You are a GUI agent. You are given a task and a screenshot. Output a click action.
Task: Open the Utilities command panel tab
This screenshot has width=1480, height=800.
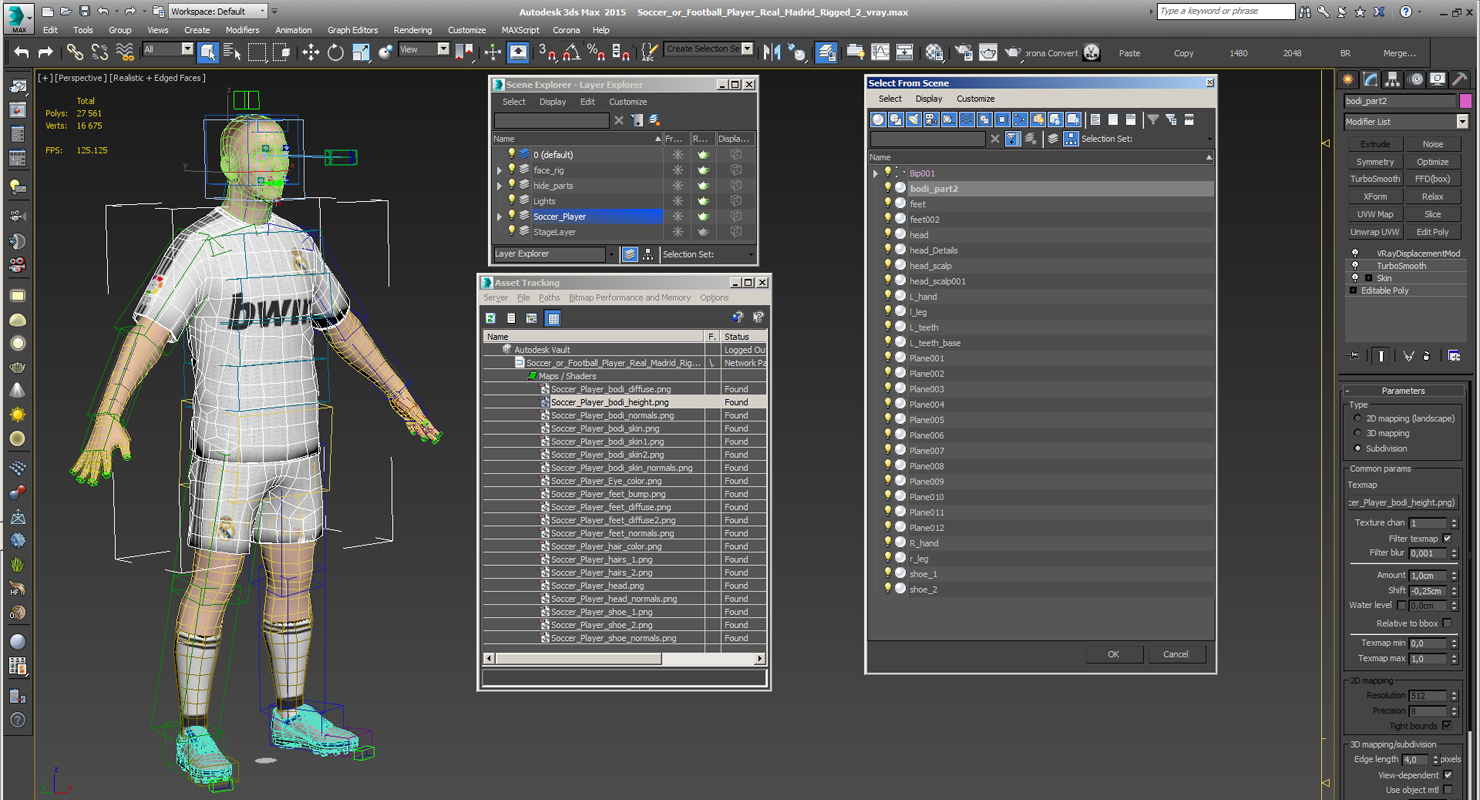pos(1460,79)
